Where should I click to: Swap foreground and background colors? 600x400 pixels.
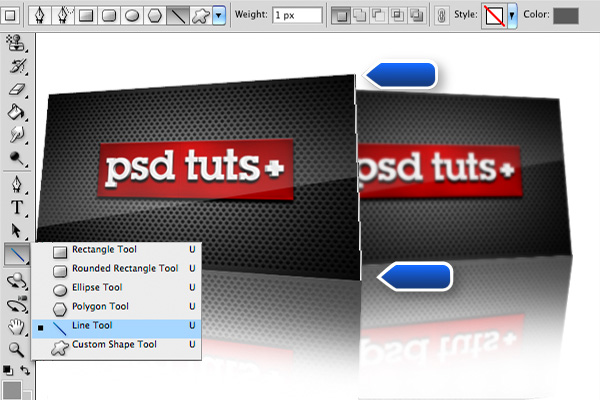25,370
